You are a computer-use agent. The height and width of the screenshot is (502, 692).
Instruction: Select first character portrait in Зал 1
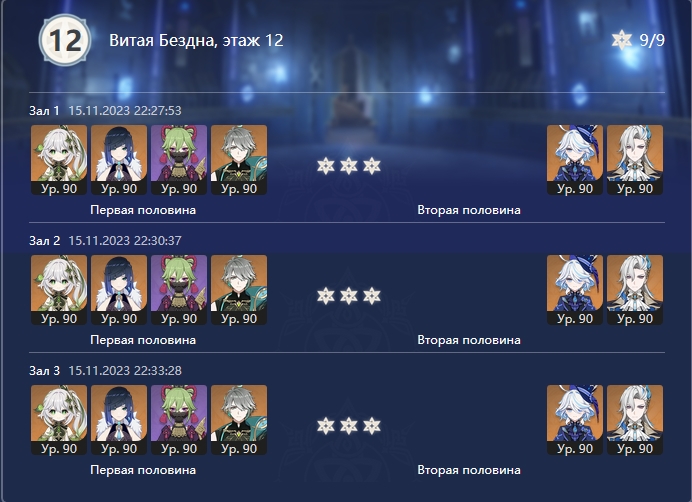[x=59, y=160]
